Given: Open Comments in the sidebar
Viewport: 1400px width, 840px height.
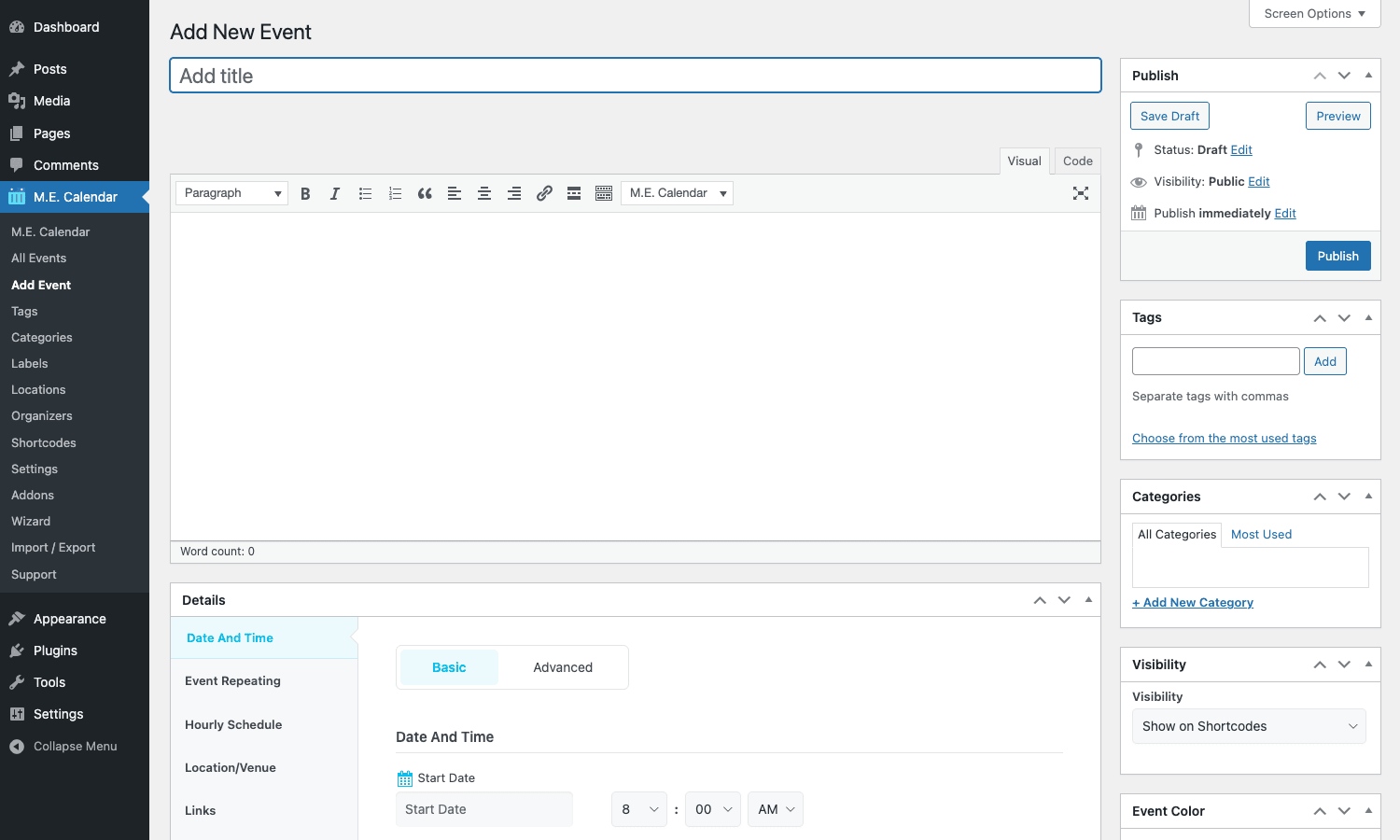Looking at the screenshot, I should point(75,165).
